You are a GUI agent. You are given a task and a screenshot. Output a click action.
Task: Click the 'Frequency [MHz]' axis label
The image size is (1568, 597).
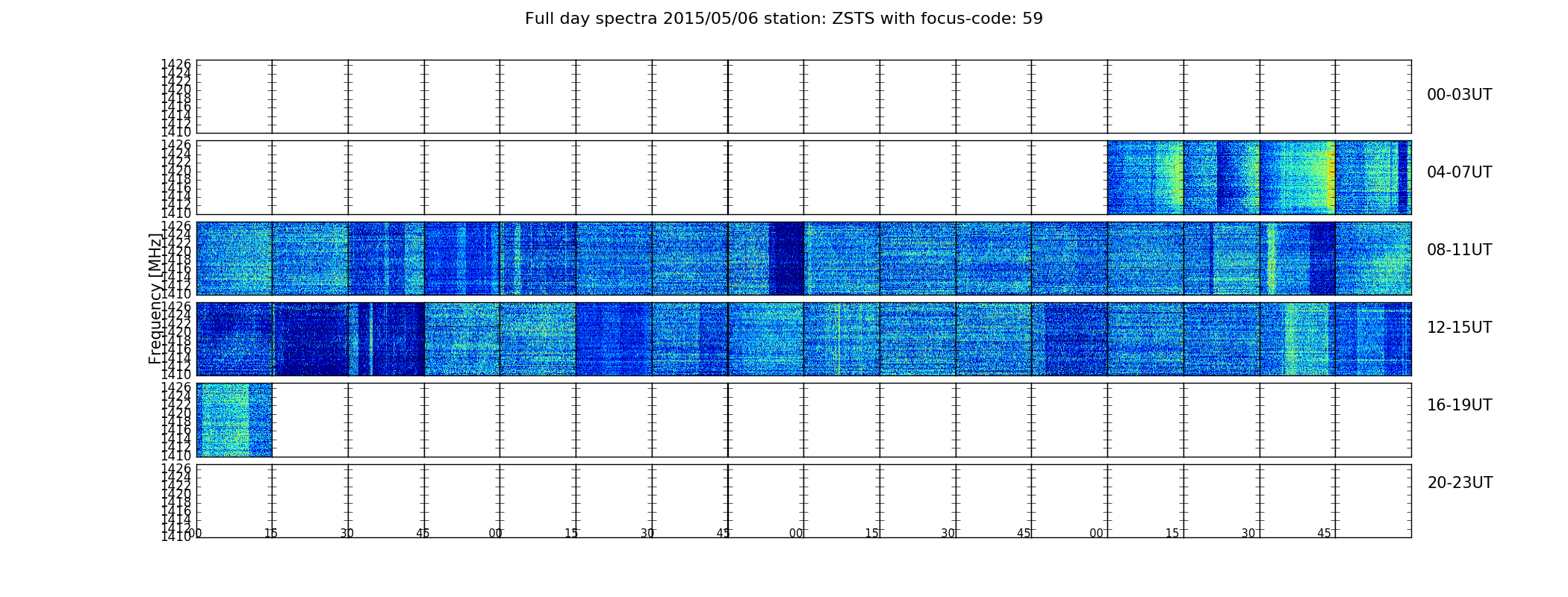(x=155, y=298)
